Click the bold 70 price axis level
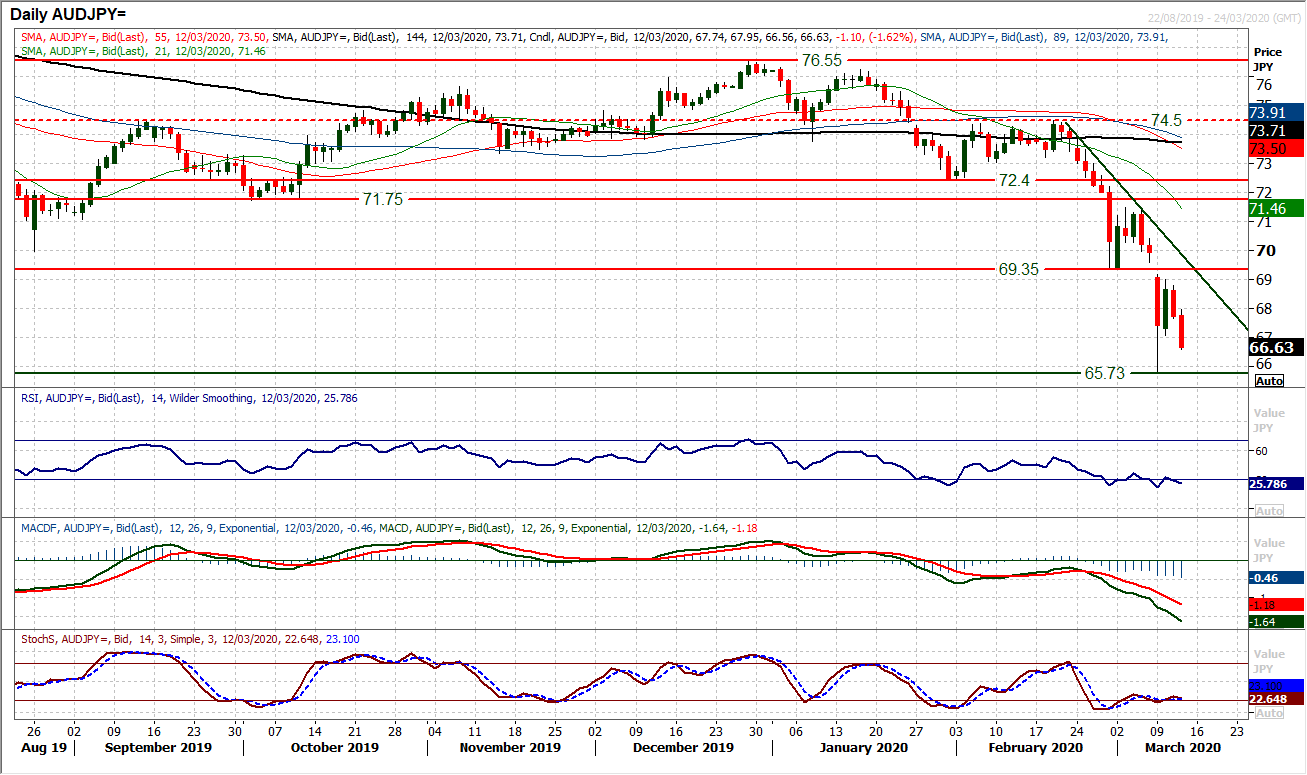The height and width of the screenshot is (775, 1307). [1264, 250]
